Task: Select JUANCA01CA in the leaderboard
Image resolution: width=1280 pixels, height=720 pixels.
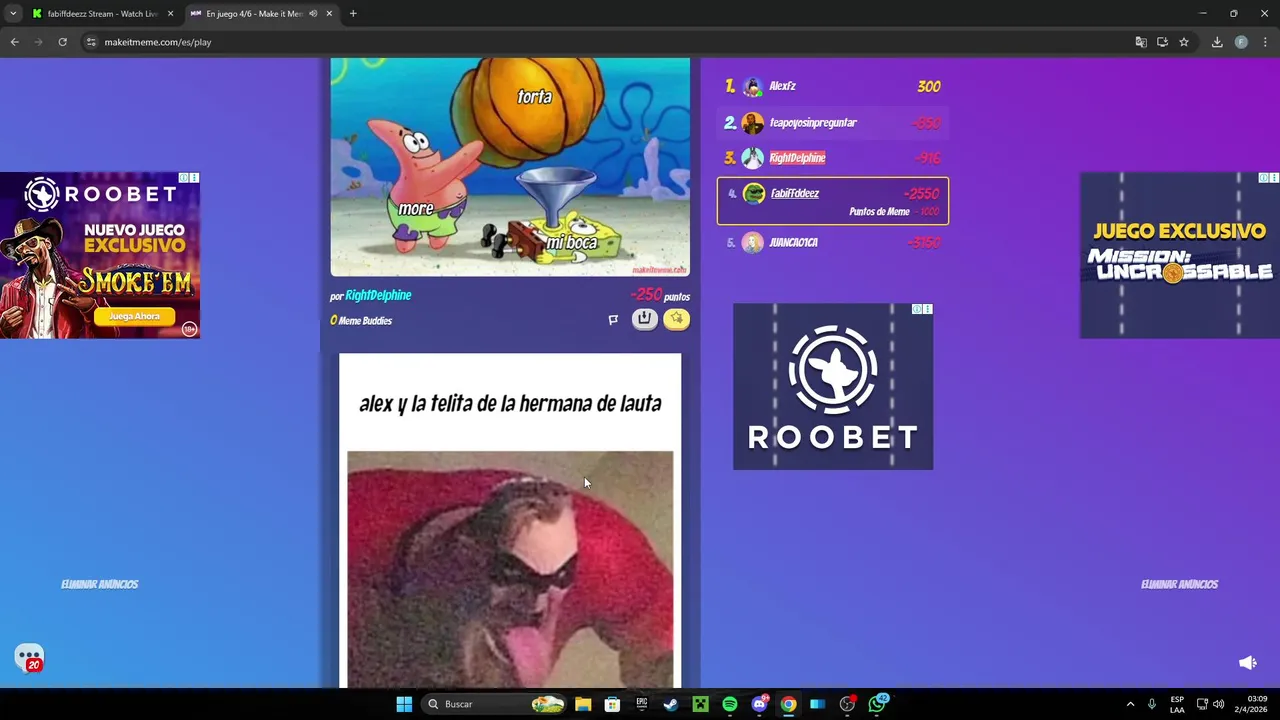Action: pos(793,243)
